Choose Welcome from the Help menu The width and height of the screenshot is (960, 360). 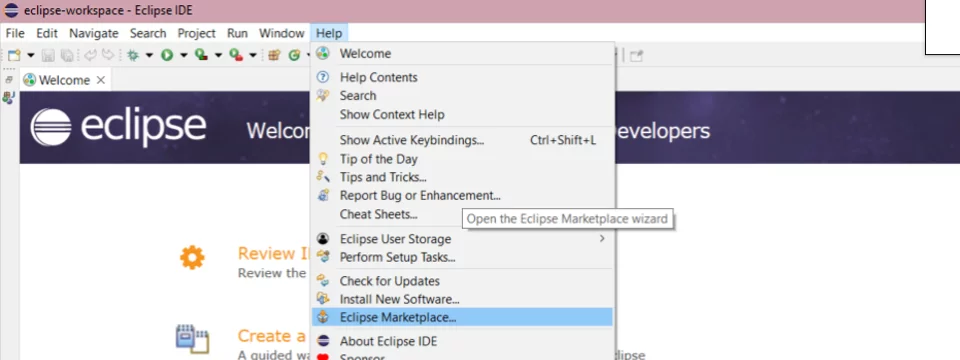(x=462, y=53)
